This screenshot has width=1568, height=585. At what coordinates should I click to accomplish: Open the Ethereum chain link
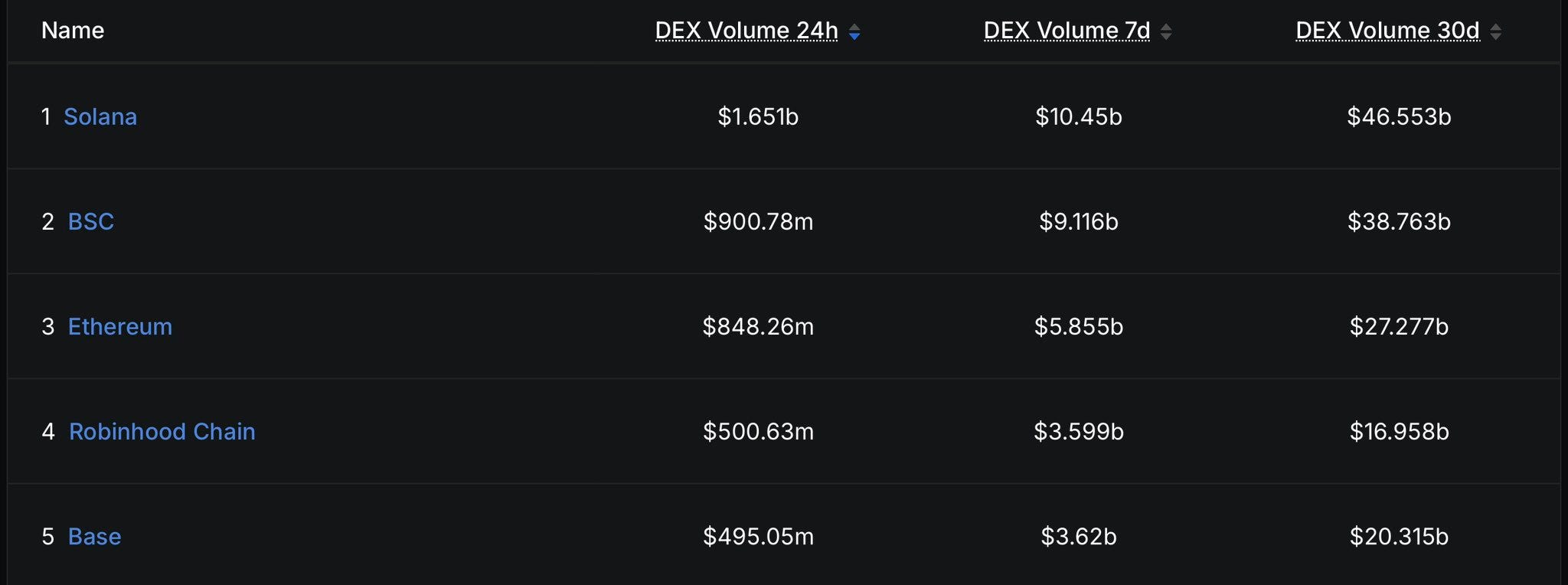120,326
